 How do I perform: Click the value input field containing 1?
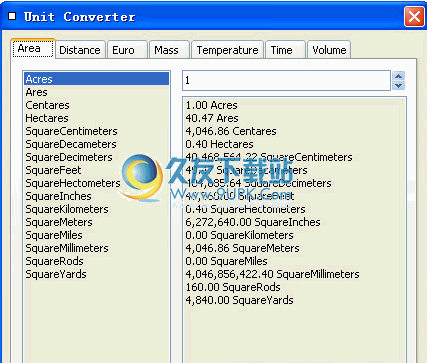coord(286,80)
